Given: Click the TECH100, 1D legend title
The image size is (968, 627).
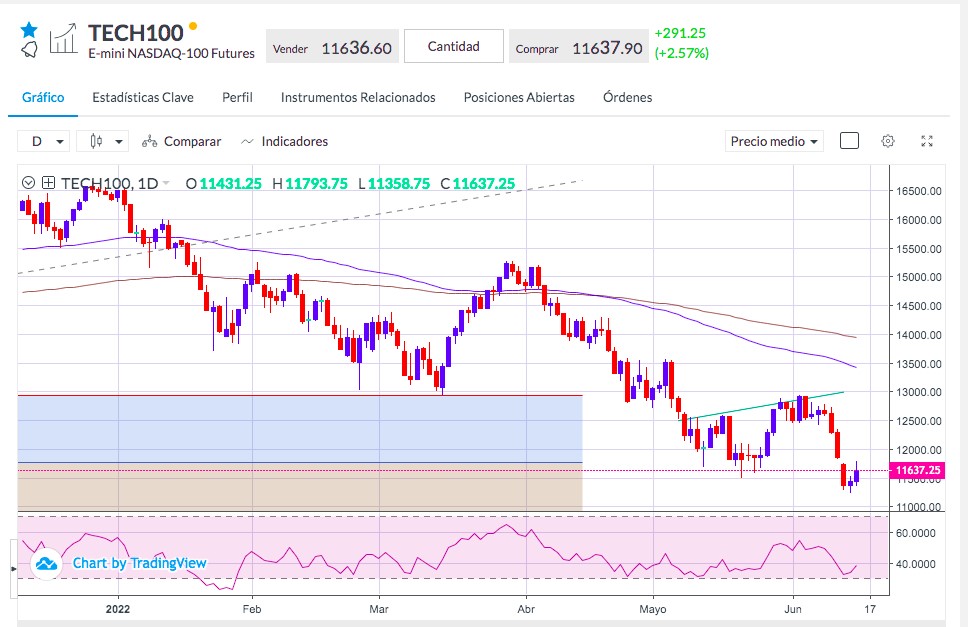Looking at the screenshot, I should (x=109, y=183).
